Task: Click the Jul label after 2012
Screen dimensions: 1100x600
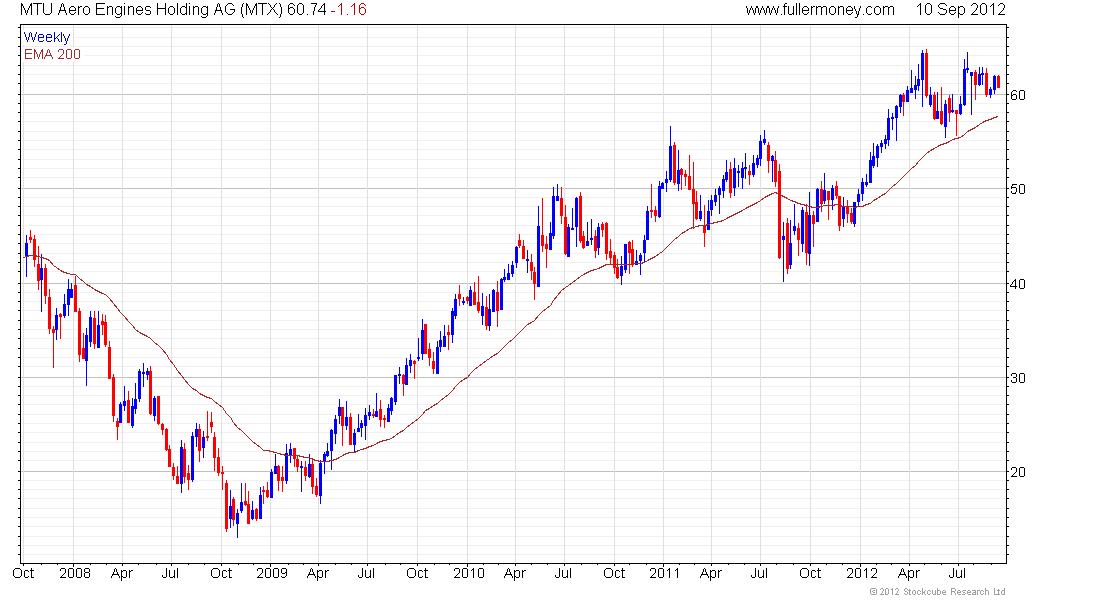Action: [x=959, y=573]
